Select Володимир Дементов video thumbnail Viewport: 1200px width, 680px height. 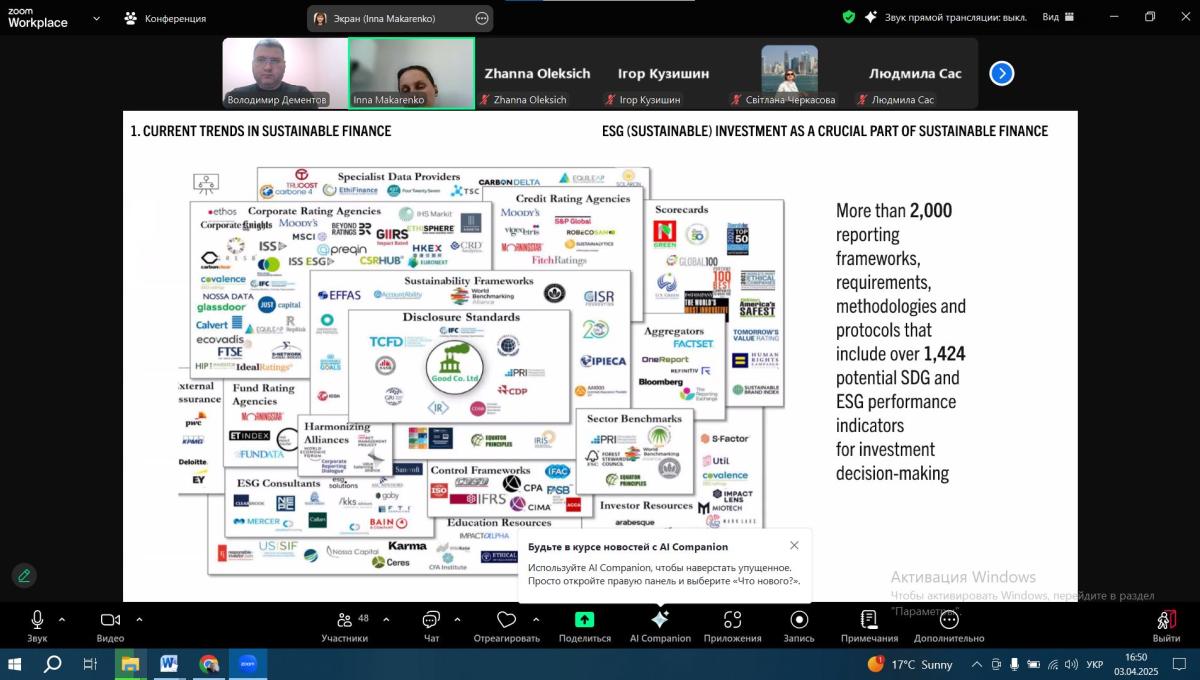point(284,73)
